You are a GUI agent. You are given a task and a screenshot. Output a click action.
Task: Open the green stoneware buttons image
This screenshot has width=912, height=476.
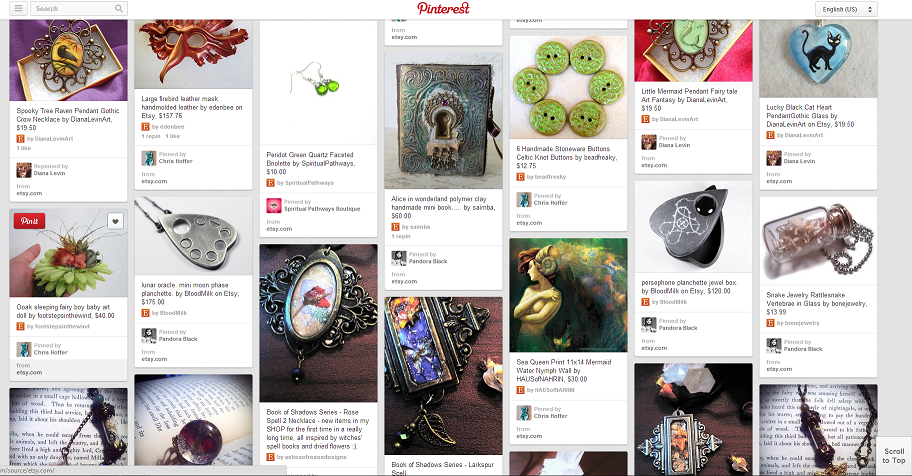coord(568,87)
